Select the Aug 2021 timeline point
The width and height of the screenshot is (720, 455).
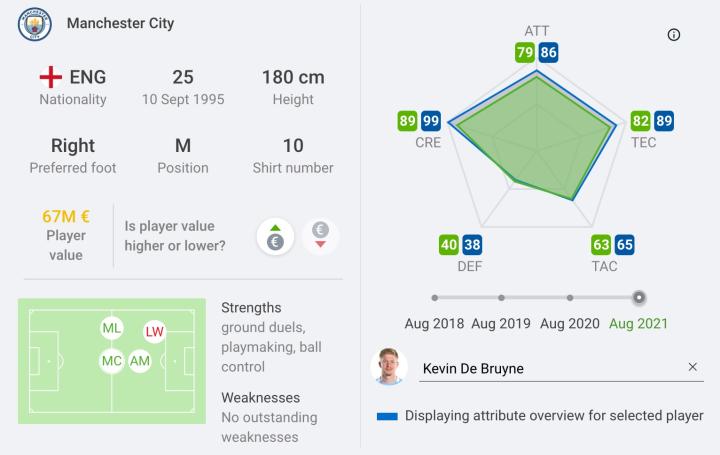639,297
